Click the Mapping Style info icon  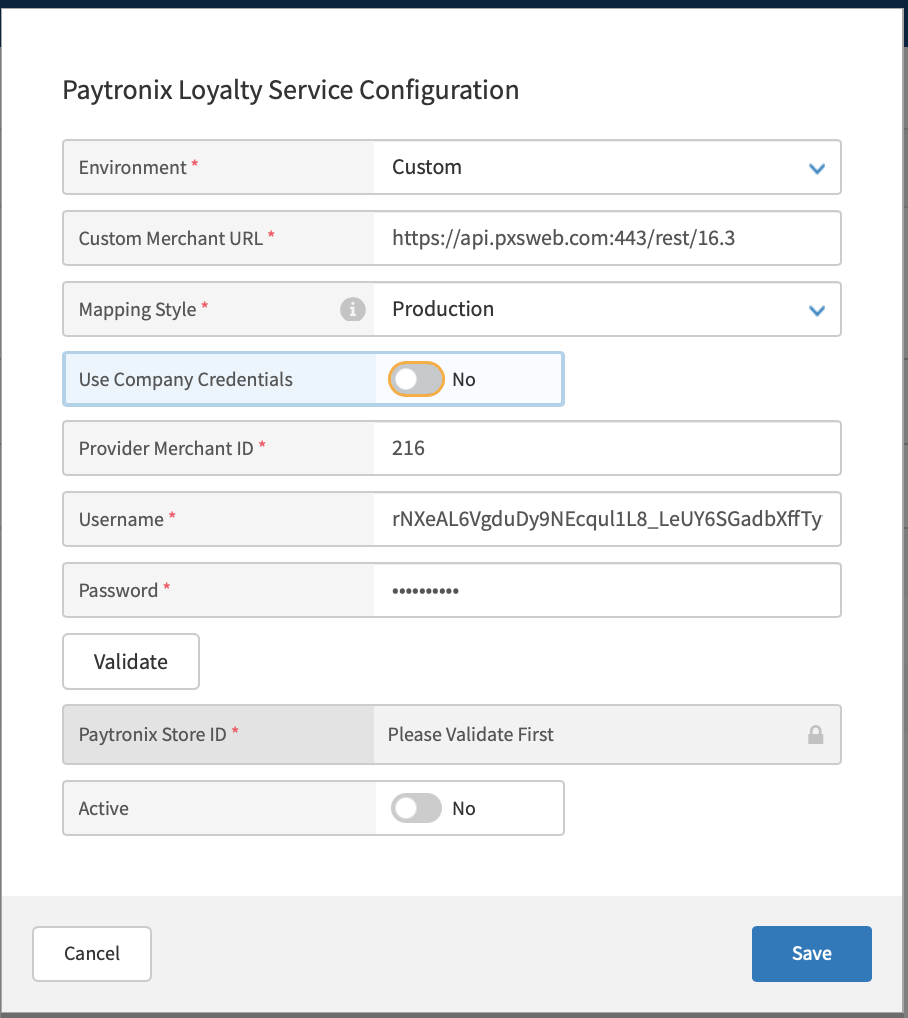(x=352, y=309)
